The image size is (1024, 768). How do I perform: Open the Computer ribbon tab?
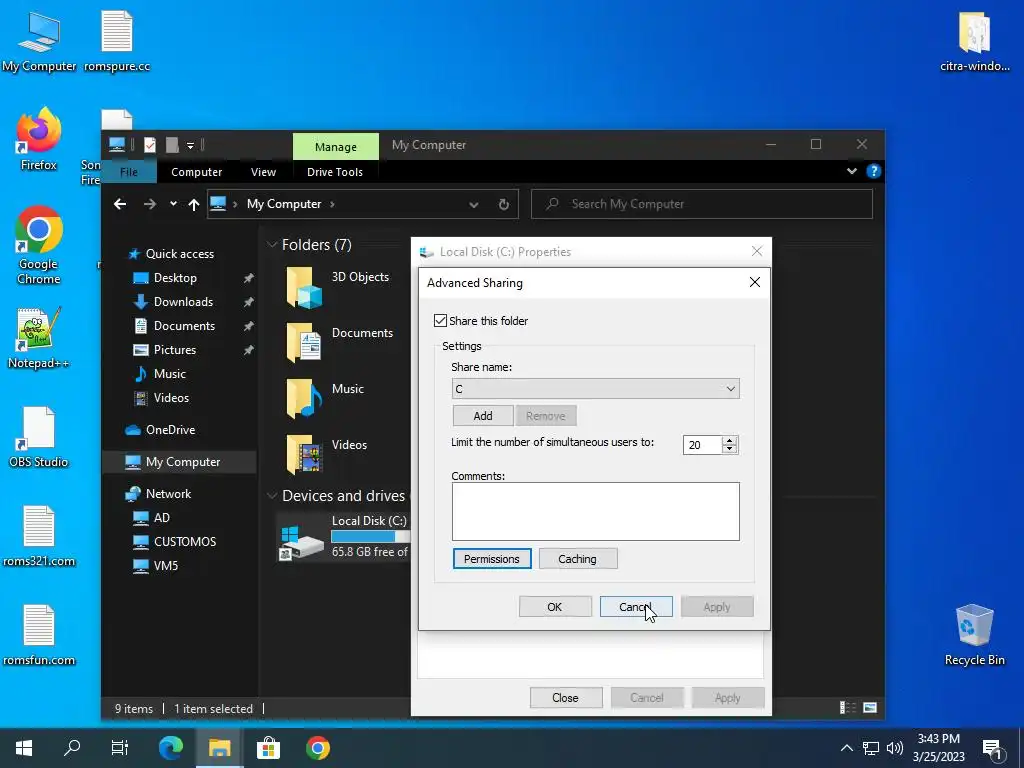197,172
